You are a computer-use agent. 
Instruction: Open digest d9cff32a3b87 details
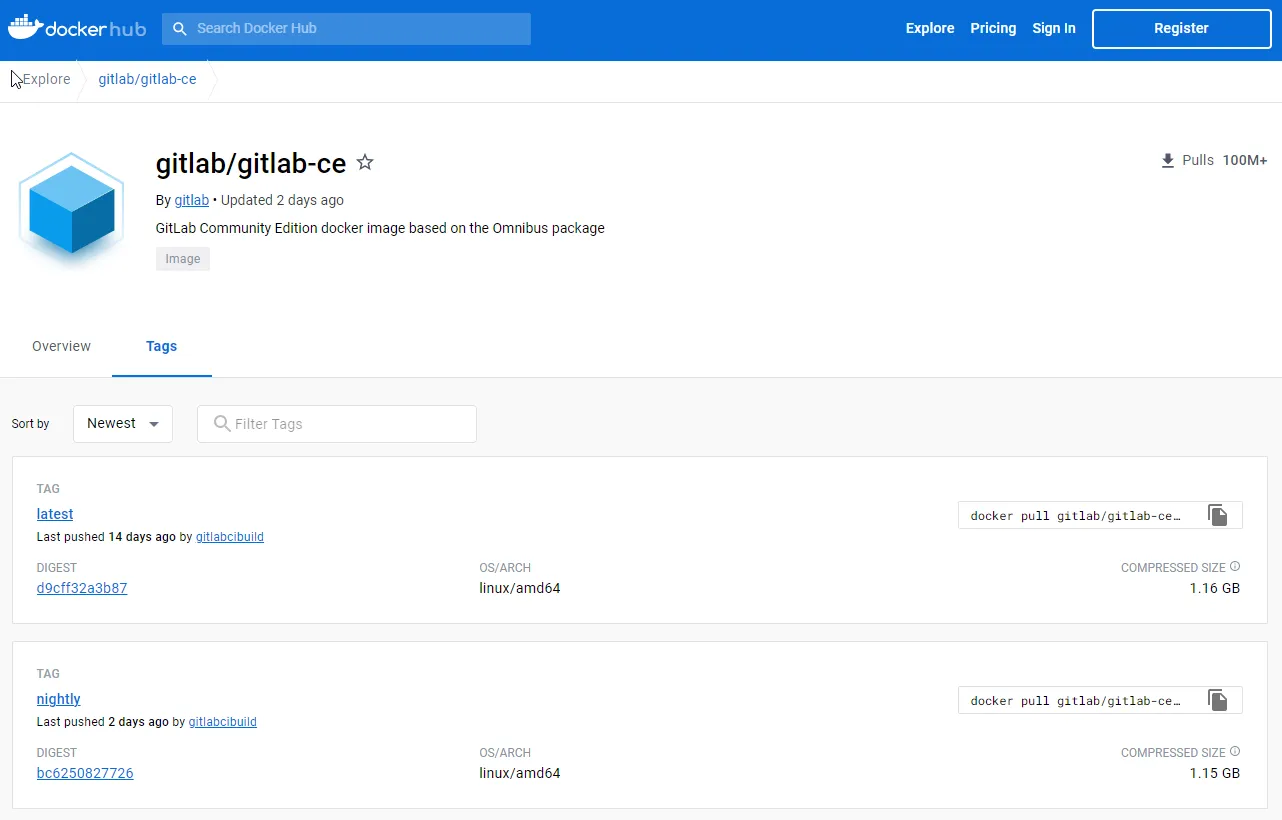tap(81, 588)
